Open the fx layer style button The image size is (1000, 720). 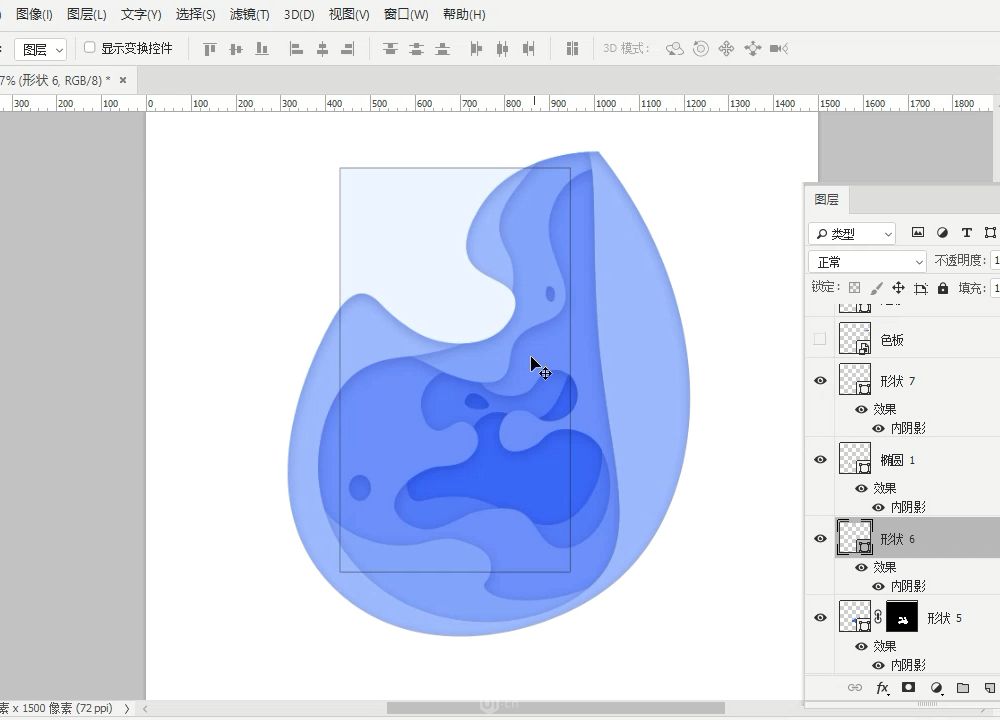coord(883,687)
